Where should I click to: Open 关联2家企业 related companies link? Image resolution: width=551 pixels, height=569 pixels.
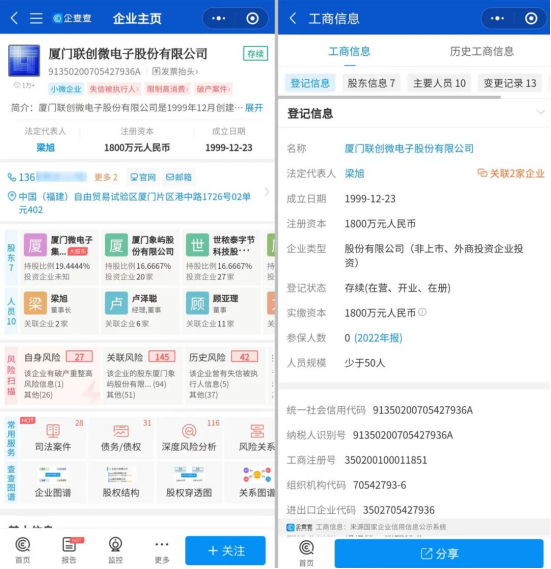pyautogui.click(x=511, y=173)
